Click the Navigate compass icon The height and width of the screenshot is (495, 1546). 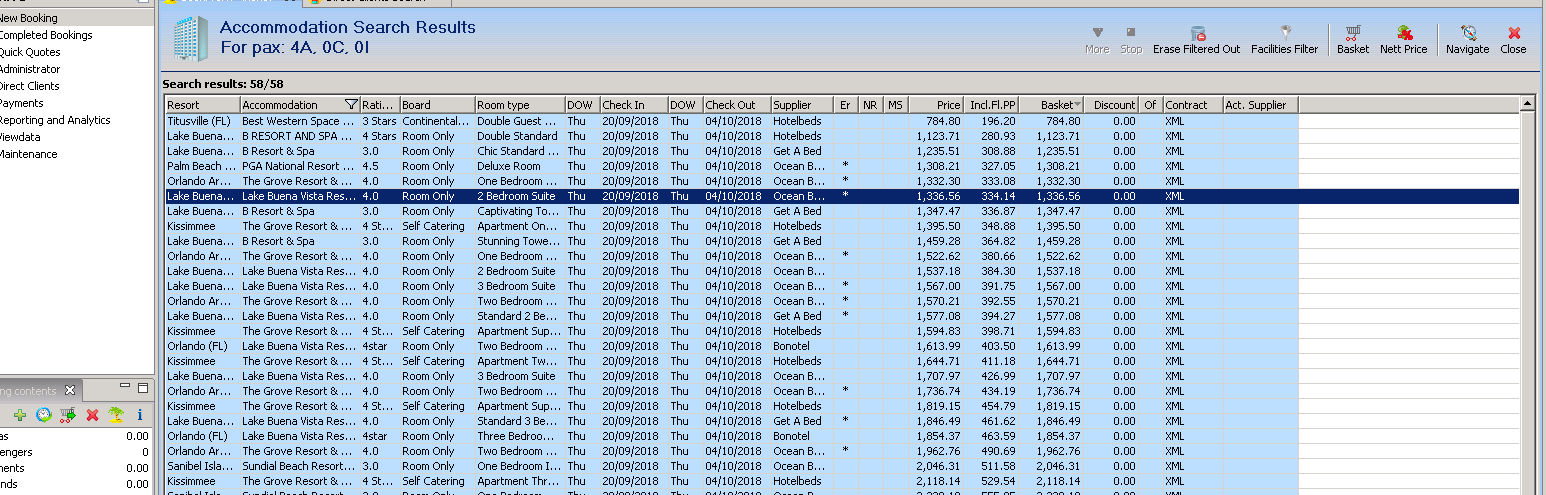(x=1468, y=33)
